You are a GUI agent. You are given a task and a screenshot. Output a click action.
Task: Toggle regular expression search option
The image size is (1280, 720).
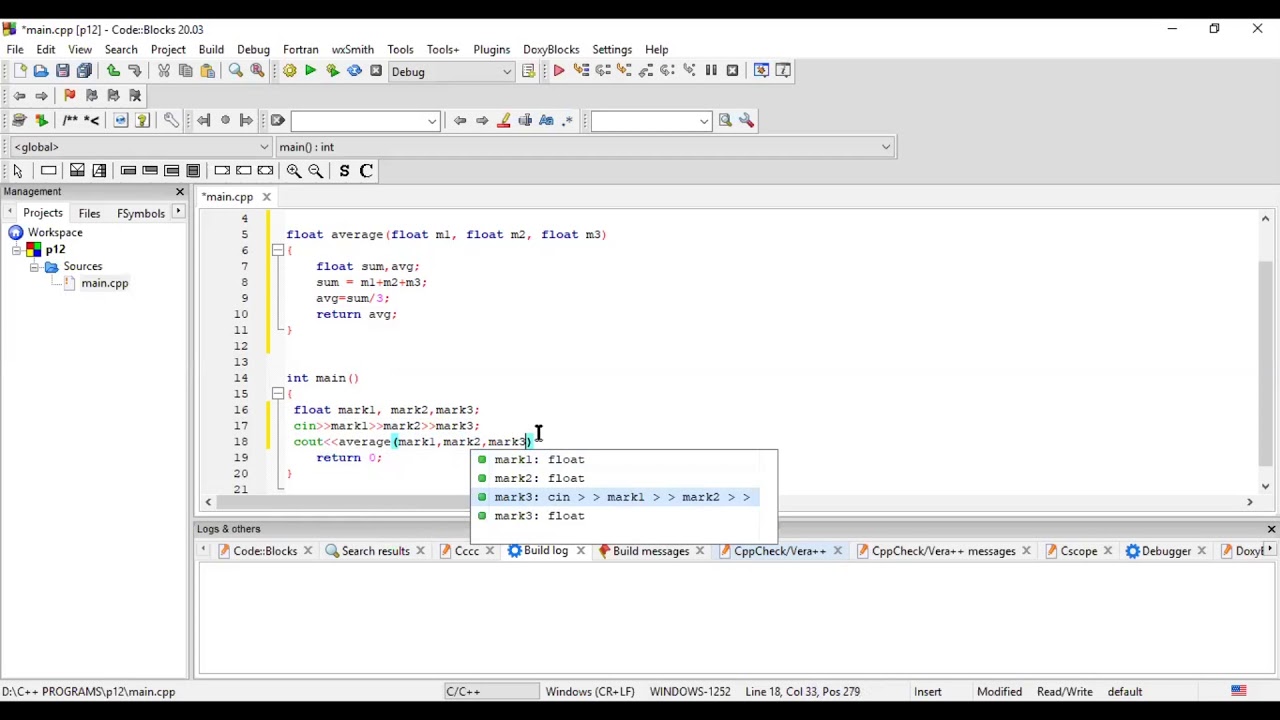(x=569, y=121)
